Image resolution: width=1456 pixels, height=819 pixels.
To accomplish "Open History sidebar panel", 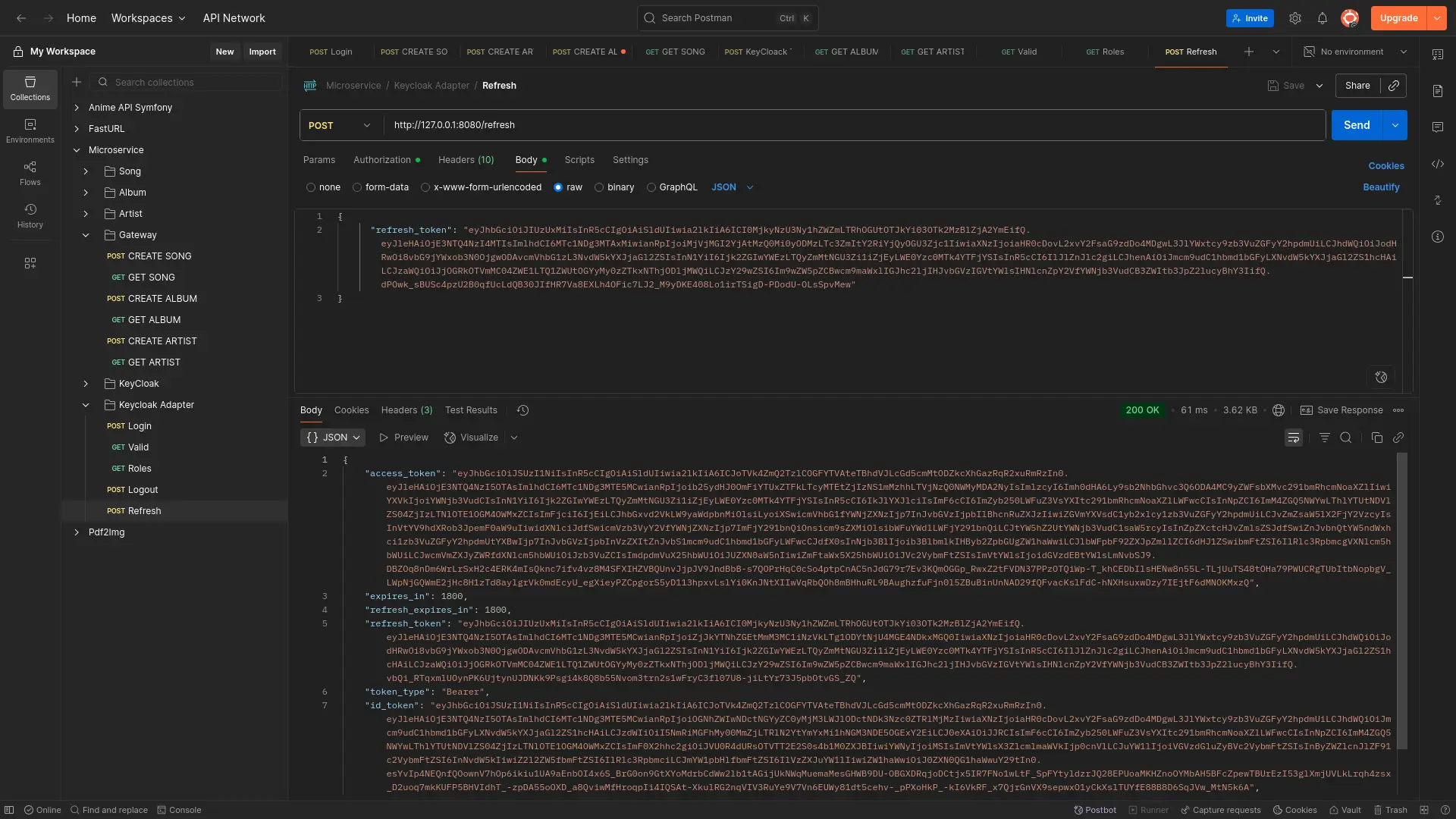I will coord(30,216).
